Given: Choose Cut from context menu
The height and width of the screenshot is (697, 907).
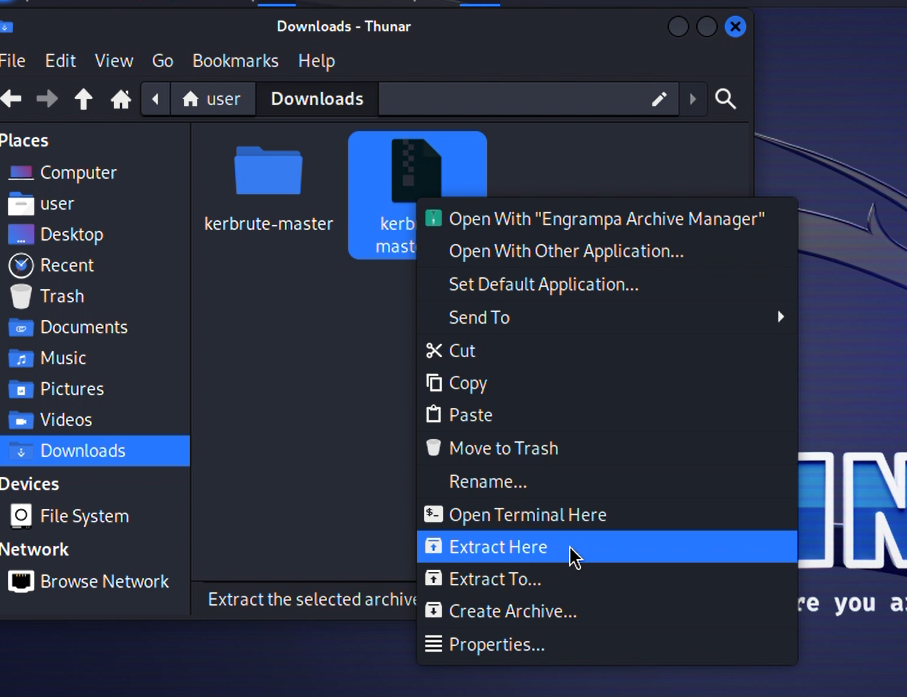Looking at the screenshot, I should (x=607, y=351).
